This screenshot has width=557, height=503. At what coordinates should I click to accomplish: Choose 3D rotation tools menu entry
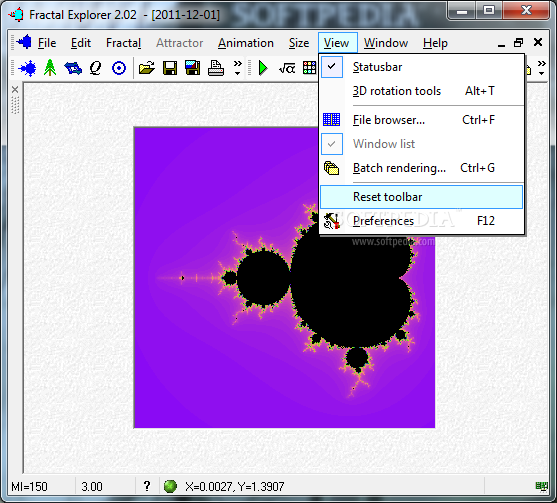click(422, 91)
